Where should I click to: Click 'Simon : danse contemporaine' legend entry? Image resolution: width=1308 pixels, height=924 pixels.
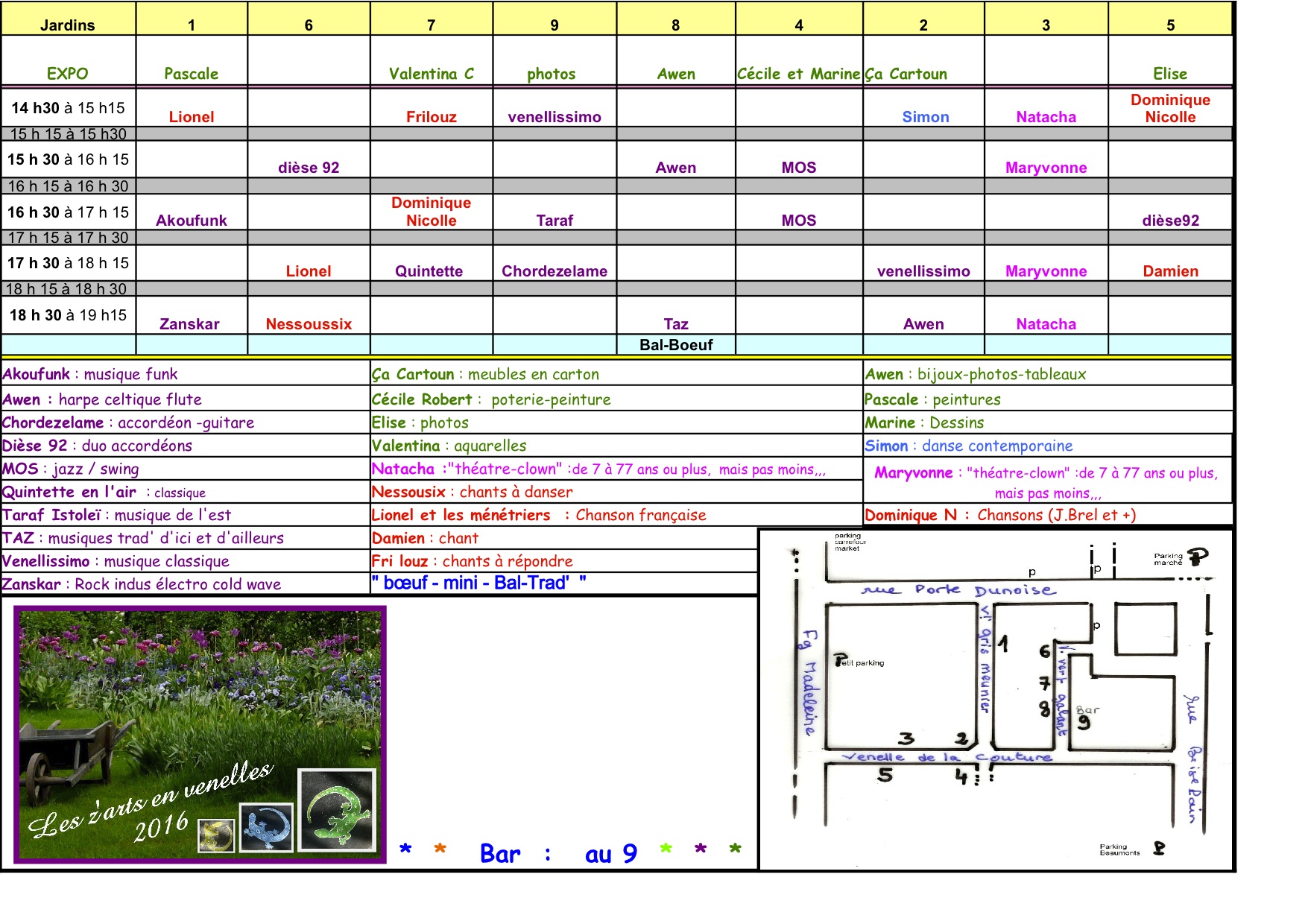tap(968, 446)
